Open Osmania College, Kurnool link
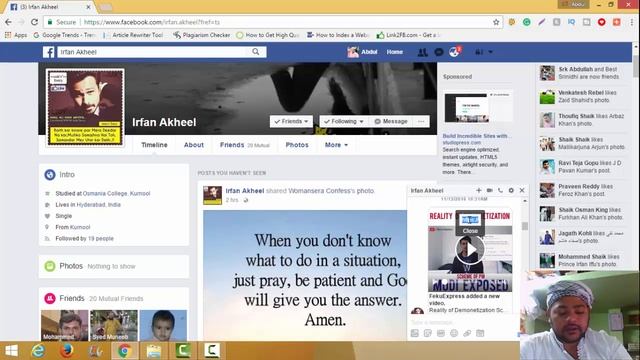This screenshot has width=640, height=360. (x=116, y=193)
